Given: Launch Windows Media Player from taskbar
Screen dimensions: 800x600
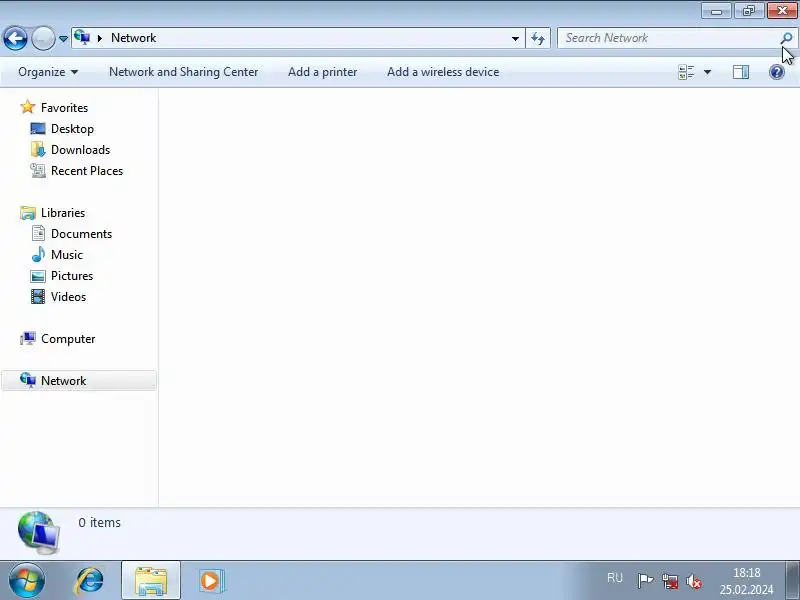Looking at the screenshot, I should pyautogui.click(x=210, y=581).
